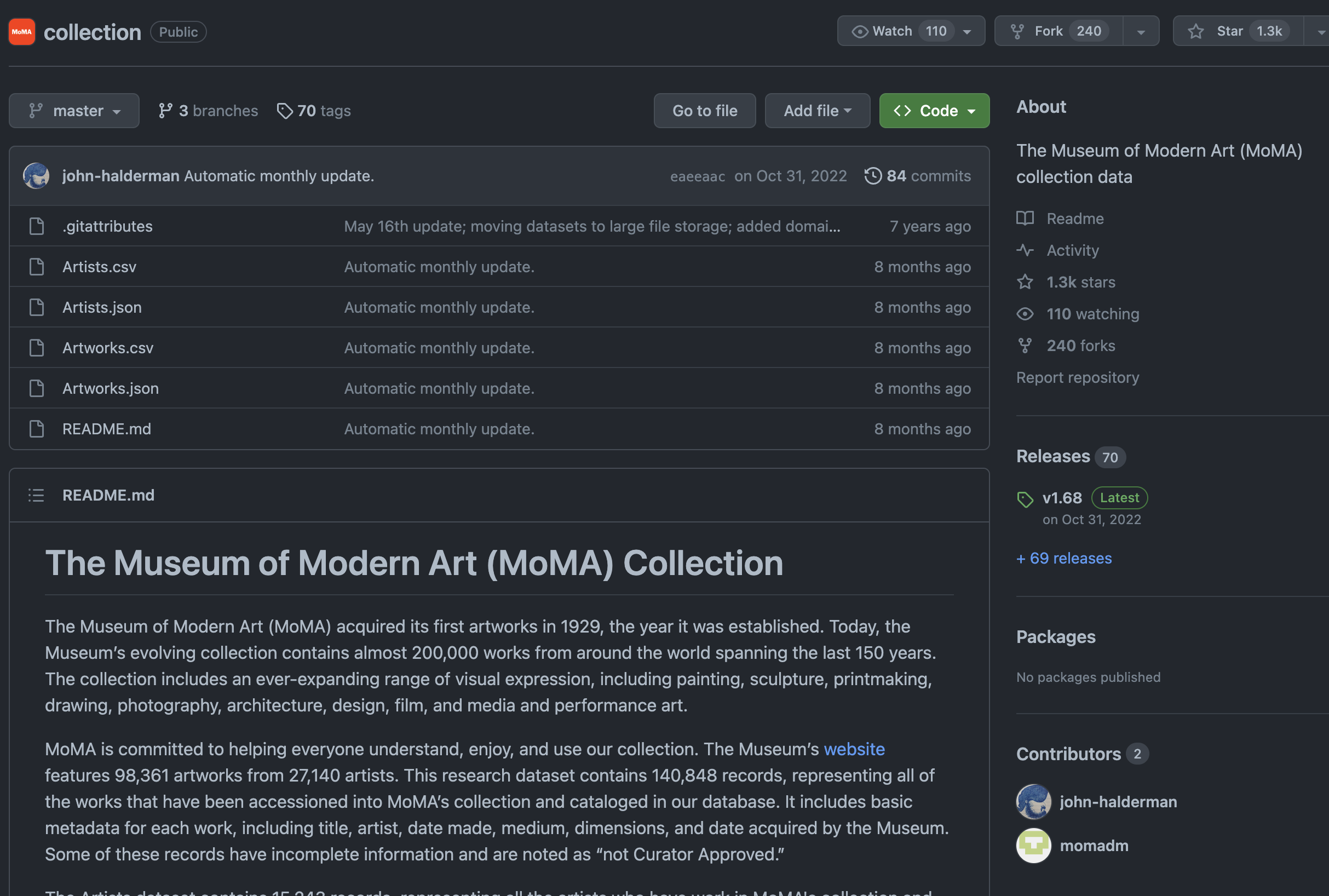Viewport: 1329px width, 896px height.
Task: View 110 watching in About sidebar
Action: coord(1078,314)
